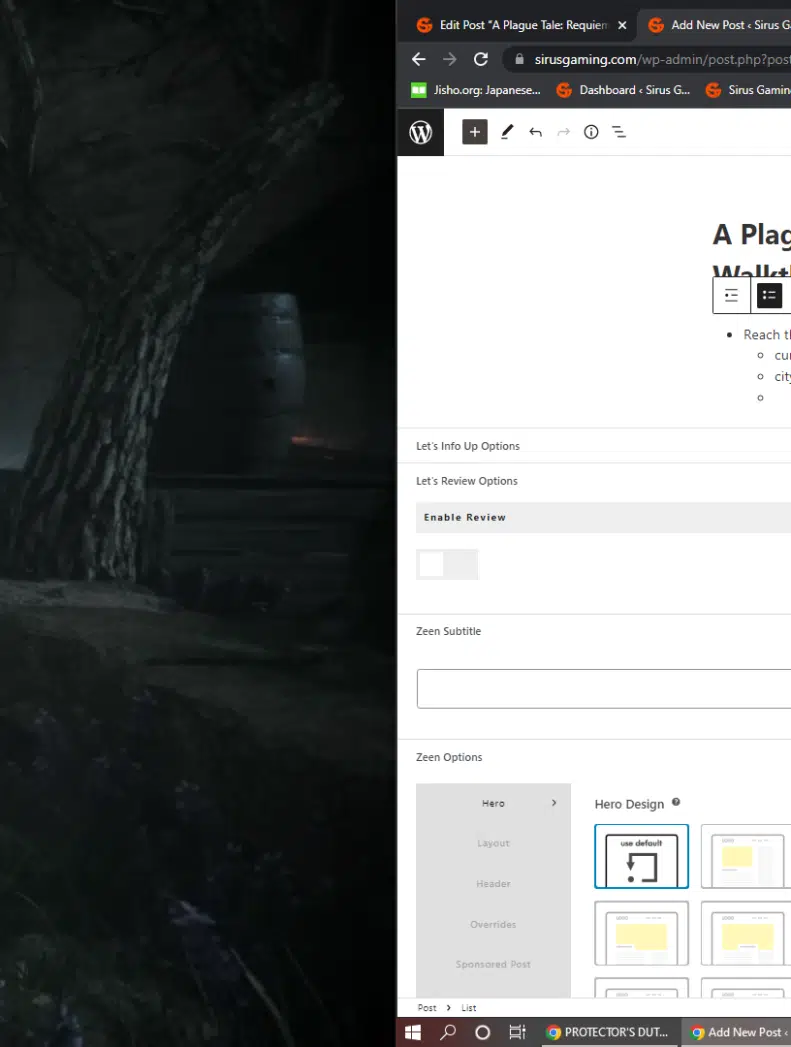Open the post Details info icon

(591, 132)
